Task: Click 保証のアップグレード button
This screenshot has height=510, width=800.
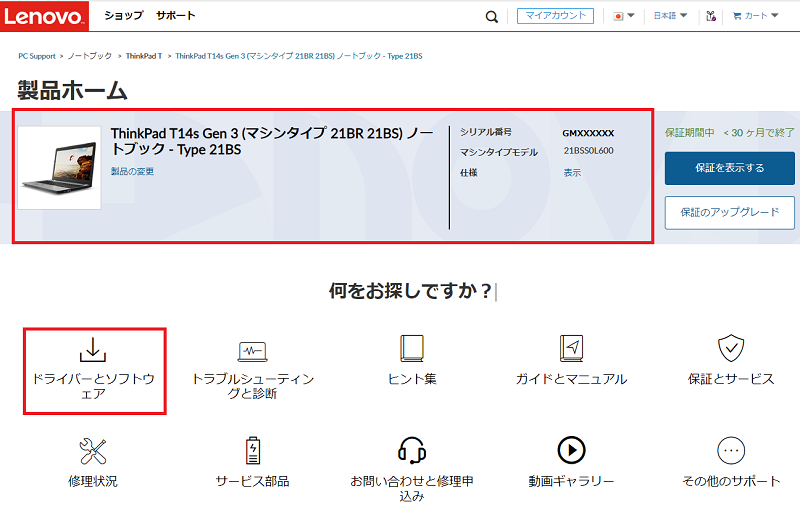Action: point(730,213)
